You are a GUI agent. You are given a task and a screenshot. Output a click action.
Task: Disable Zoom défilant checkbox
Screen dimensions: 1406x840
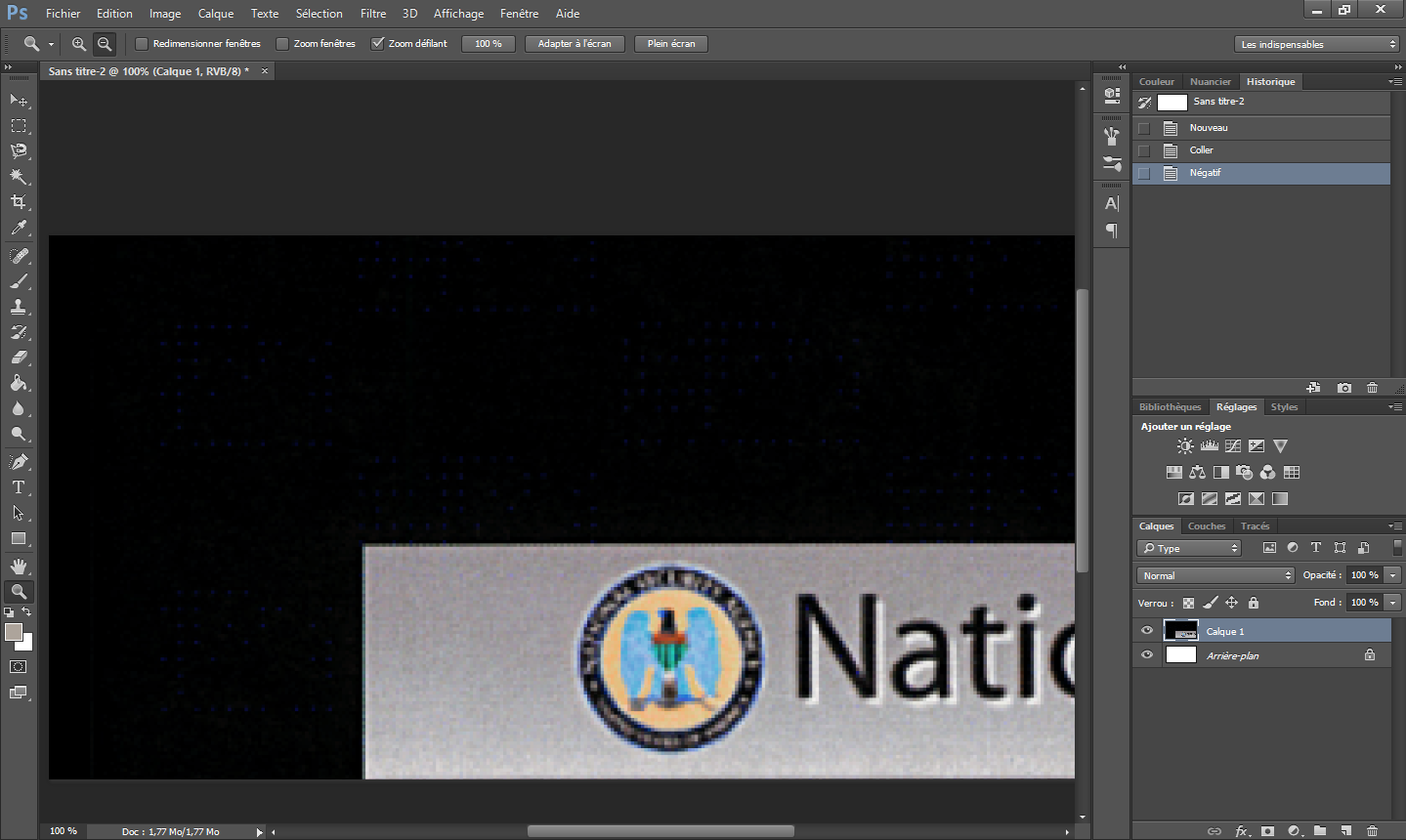(377, 44)
